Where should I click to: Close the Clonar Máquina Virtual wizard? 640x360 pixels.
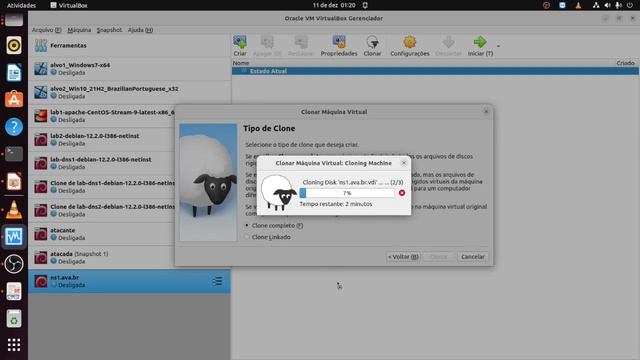(486, 111)
